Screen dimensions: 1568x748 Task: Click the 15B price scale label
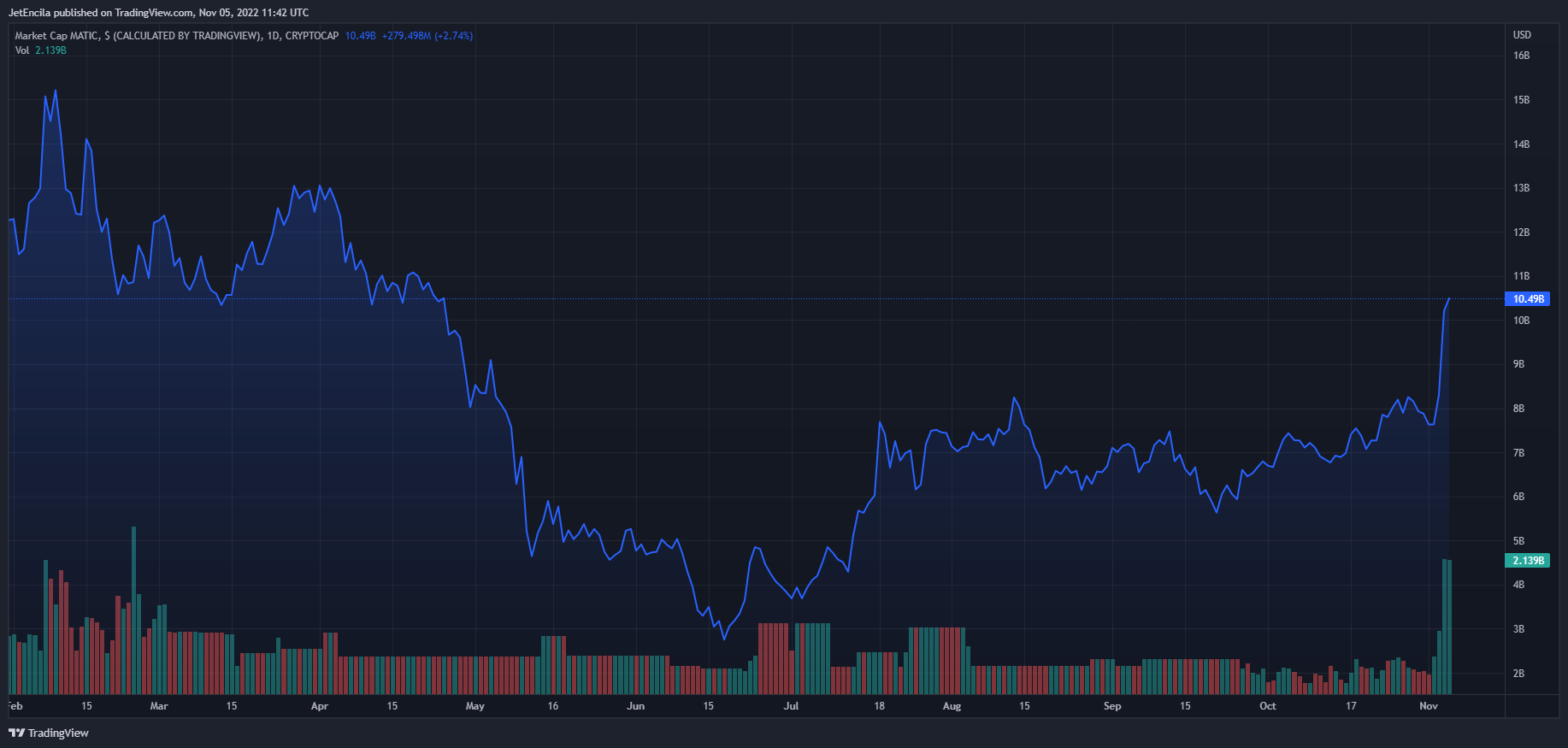point(1521,100)
